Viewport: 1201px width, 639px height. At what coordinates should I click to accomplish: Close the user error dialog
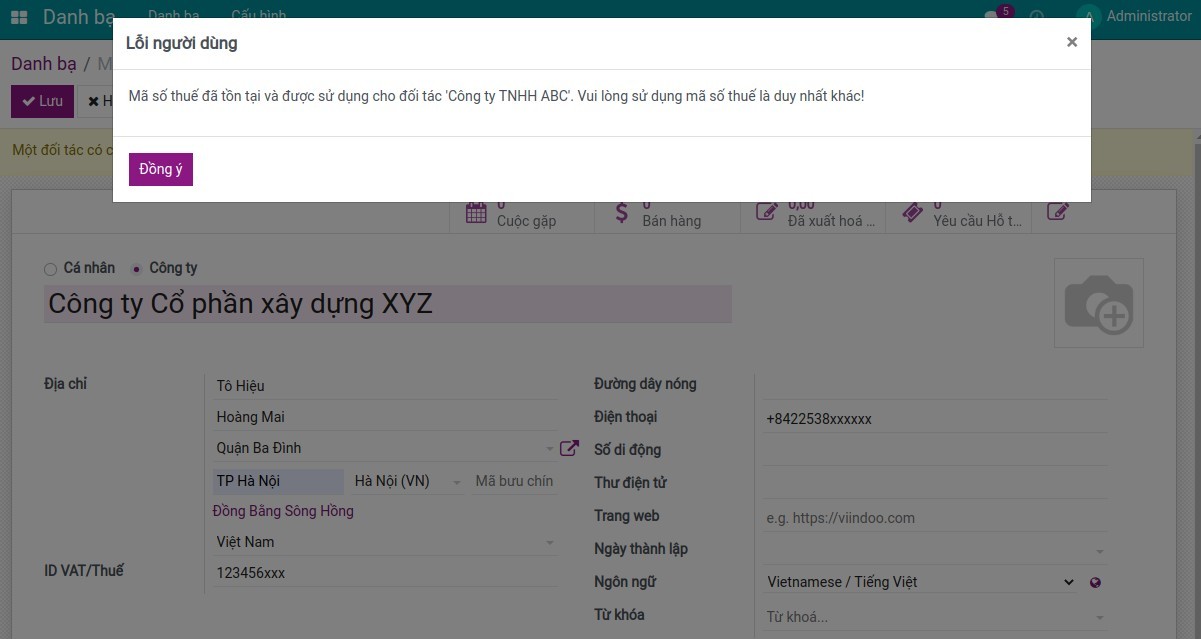[x=1071, y=42]
